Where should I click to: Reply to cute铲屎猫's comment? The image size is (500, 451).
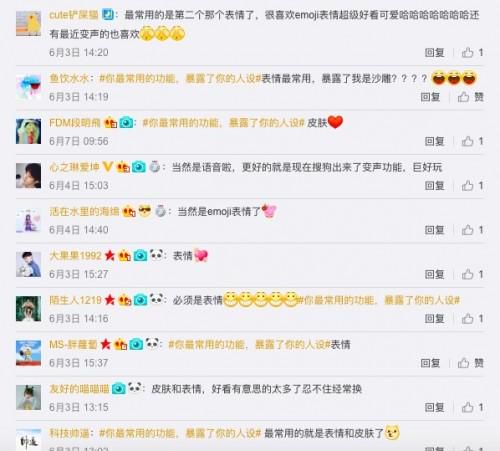[x=435, y=52]
